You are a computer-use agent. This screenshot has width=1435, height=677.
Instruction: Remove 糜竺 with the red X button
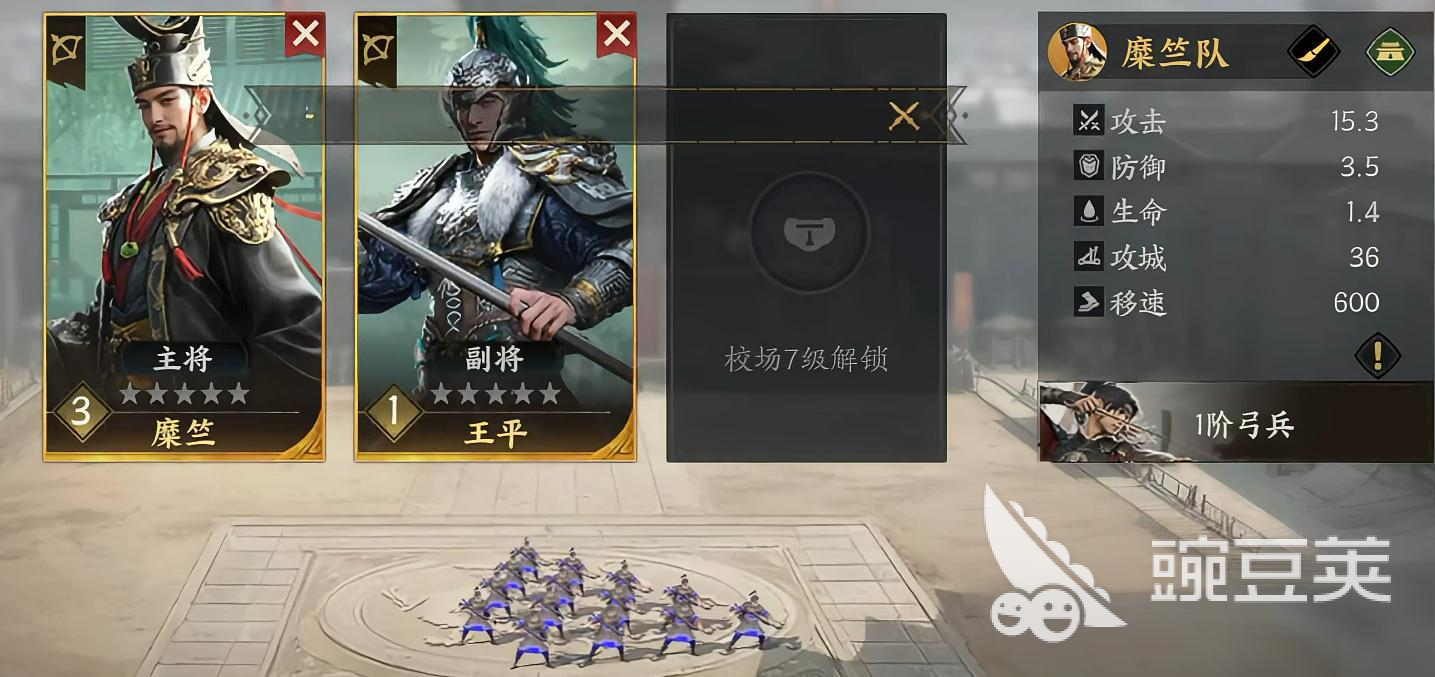pos(305,35)
